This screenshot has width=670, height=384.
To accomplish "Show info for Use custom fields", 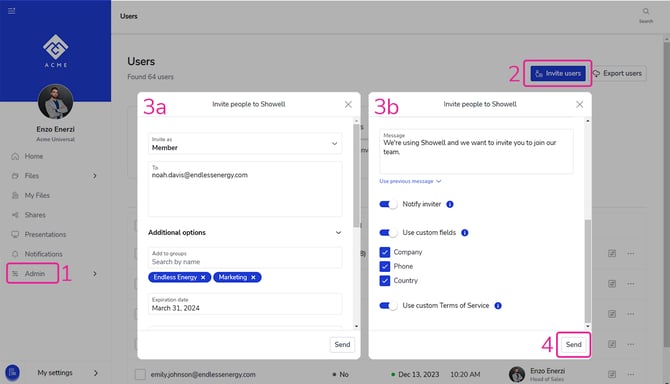I will (x=465, y=233).
